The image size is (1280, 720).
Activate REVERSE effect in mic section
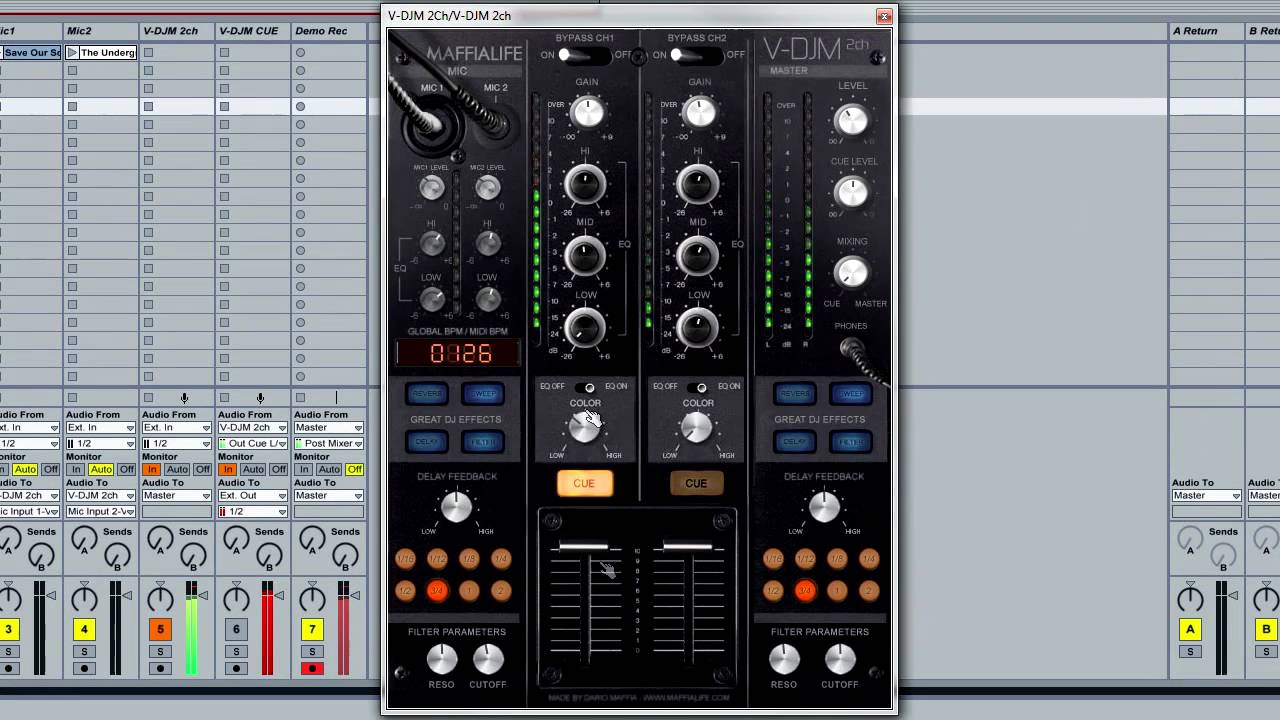[427, 394]
